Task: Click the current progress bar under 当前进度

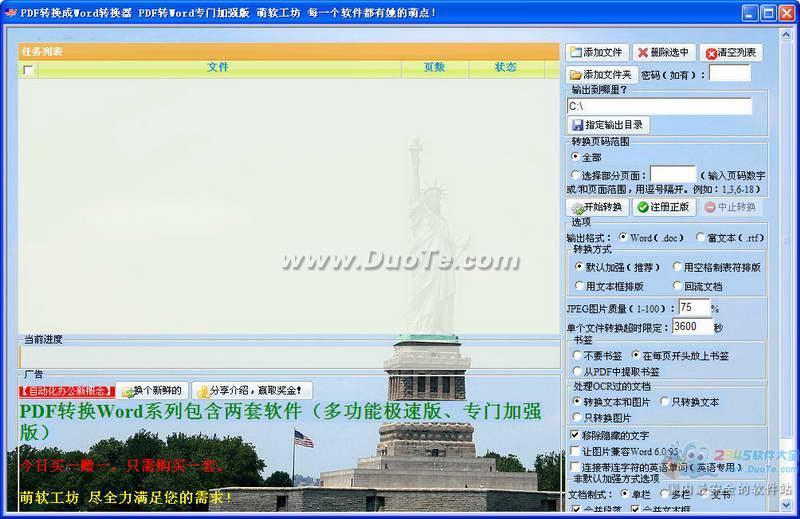Action: (290, 357)
